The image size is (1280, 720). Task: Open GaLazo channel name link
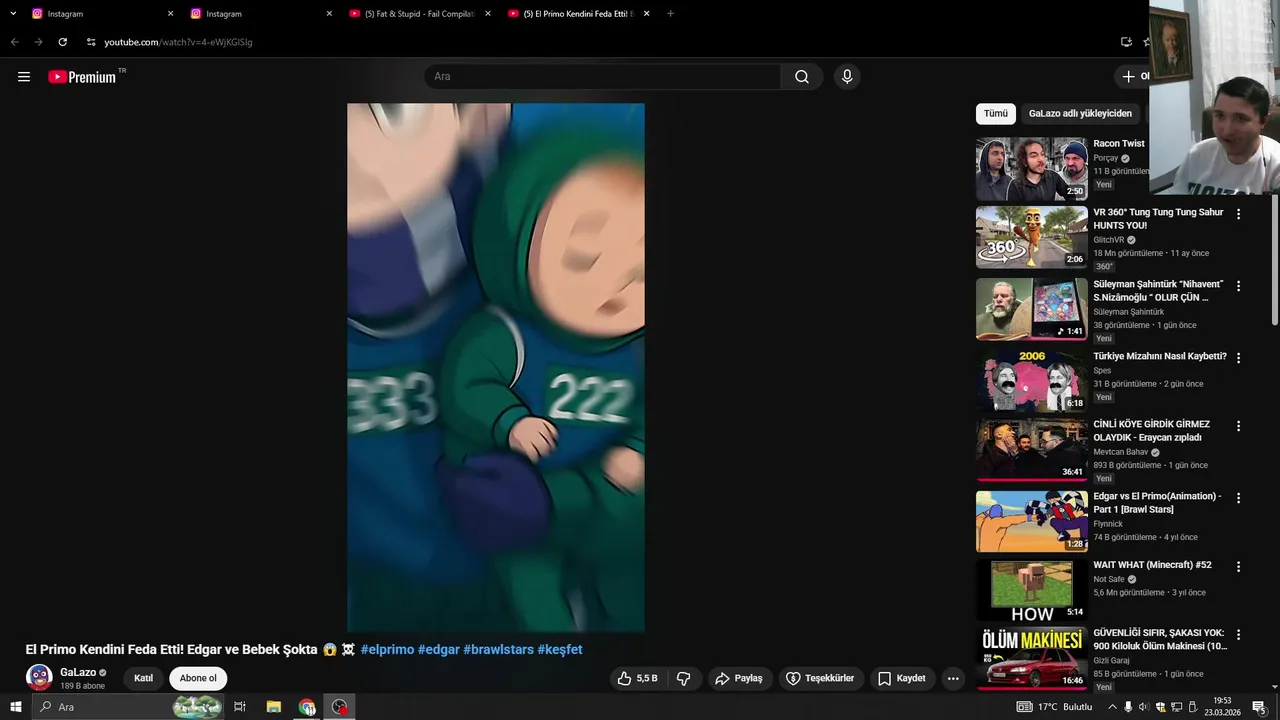[x=78, y=673]
